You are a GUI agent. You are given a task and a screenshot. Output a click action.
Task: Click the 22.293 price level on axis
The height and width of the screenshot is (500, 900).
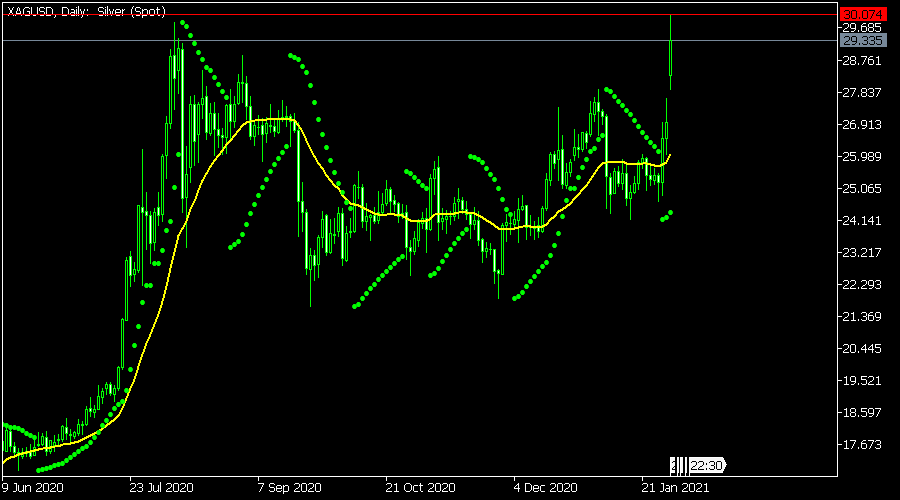(x=862, y=285)
